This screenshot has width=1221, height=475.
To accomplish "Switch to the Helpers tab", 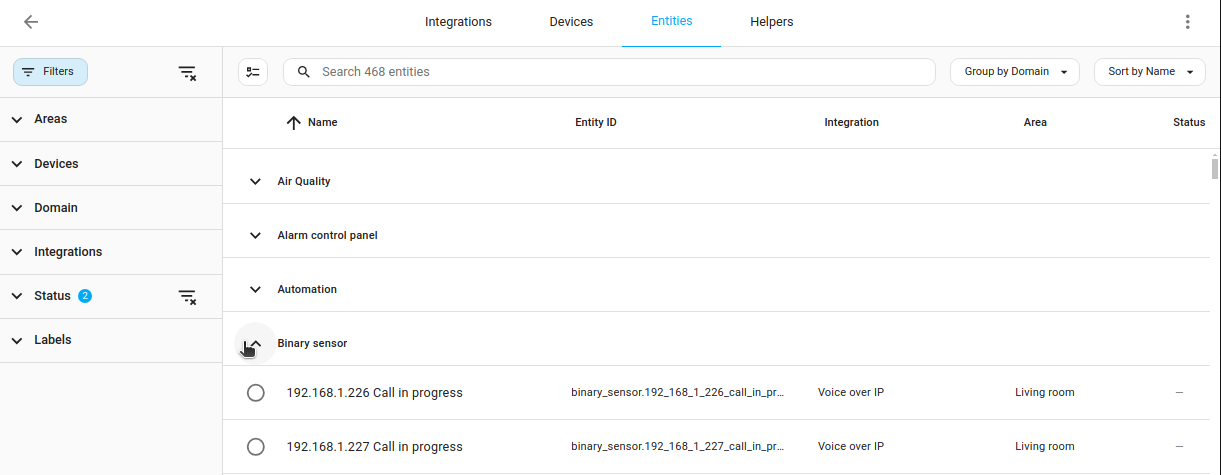I will click(771, 22).
